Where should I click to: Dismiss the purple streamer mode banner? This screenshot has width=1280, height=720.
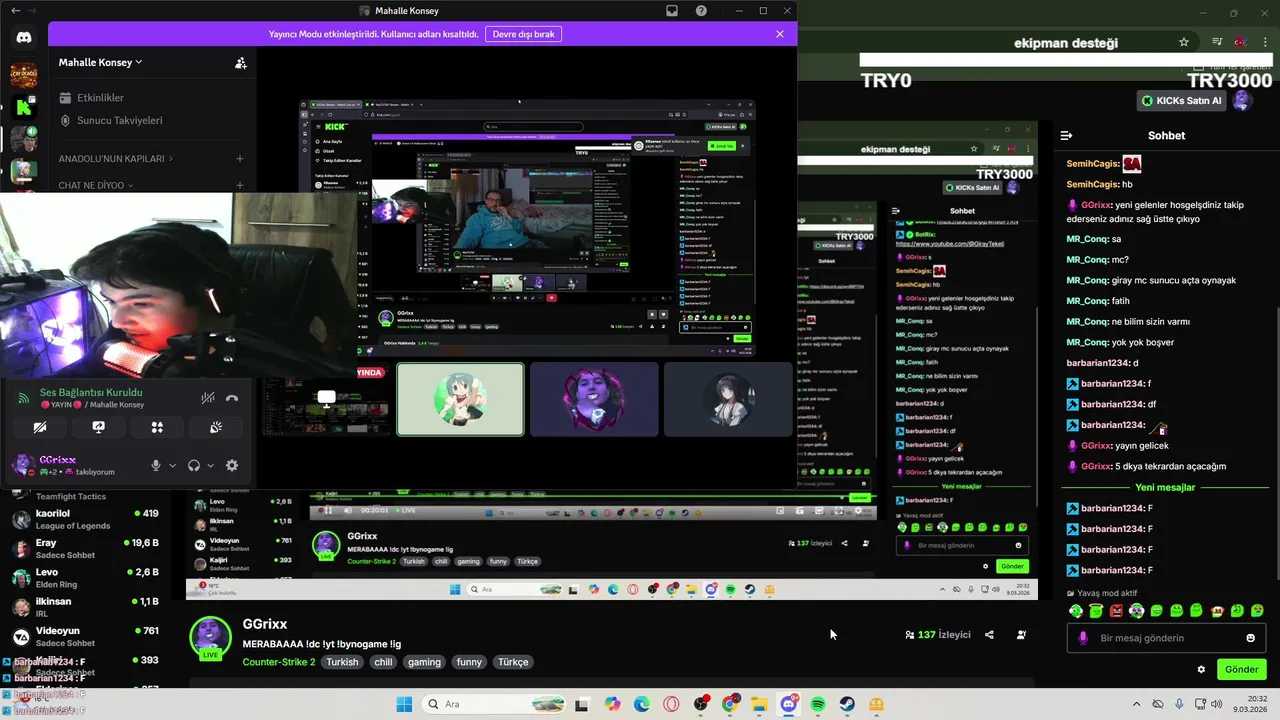tap(780, 34)
